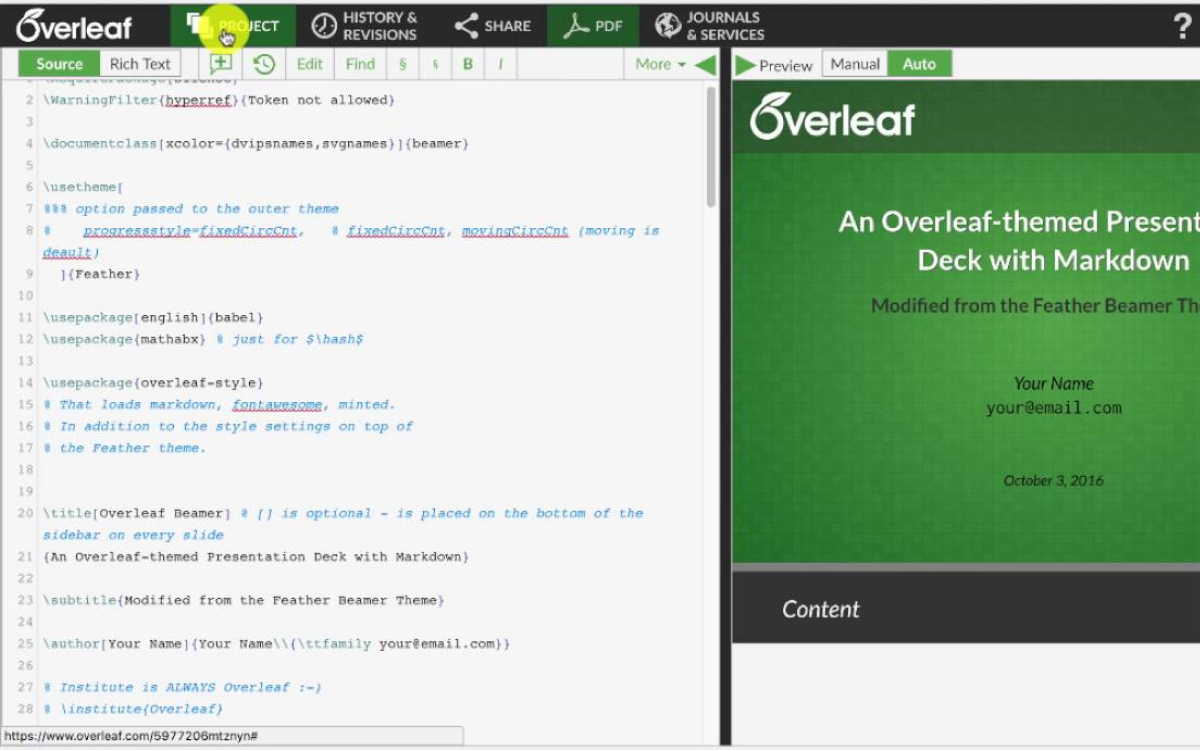Screen dimensions: 1200x750
Task: Open the Edit menu
Action: [x=310, y=64]
